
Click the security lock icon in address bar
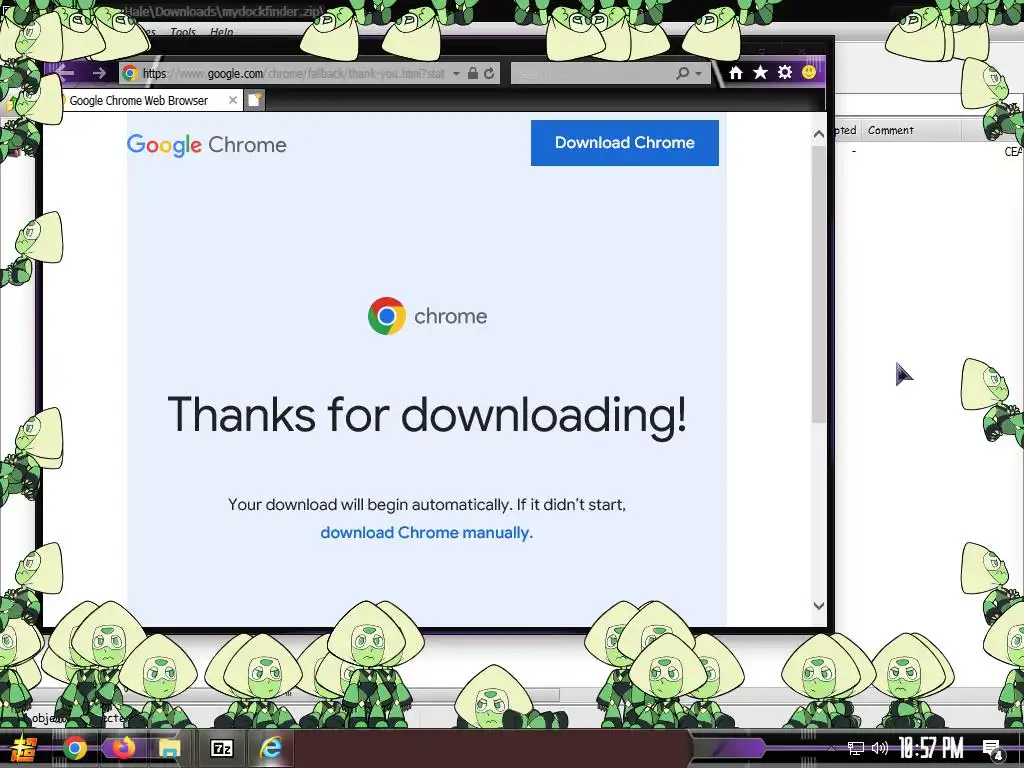473,73
